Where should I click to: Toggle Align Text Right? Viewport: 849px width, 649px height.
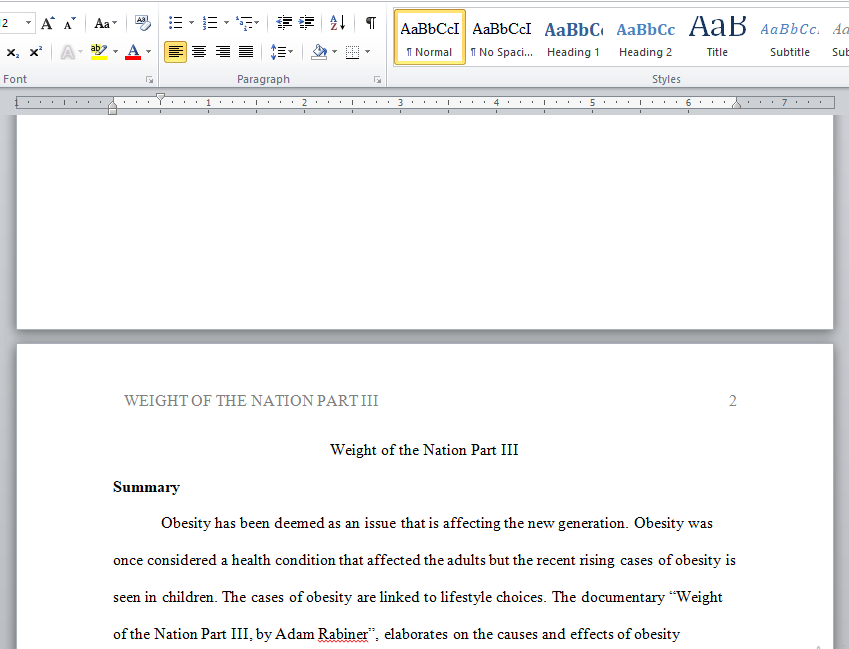pyautogui.click(x=223, y=52)
